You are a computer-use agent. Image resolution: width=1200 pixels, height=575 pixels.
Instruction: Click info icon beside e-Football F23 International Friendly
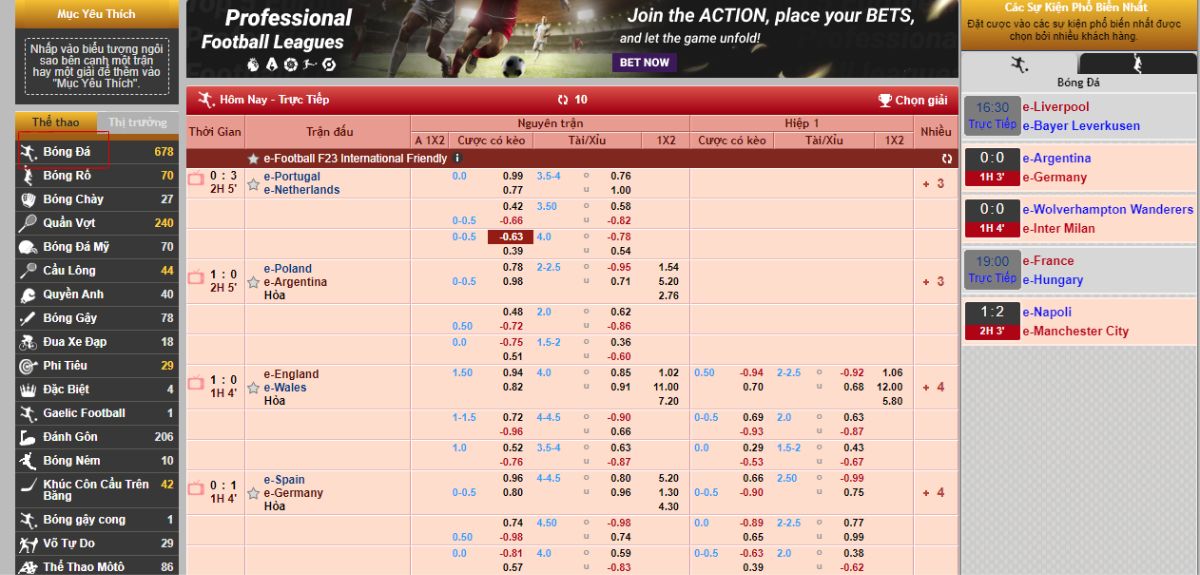(x=458, y=158)
